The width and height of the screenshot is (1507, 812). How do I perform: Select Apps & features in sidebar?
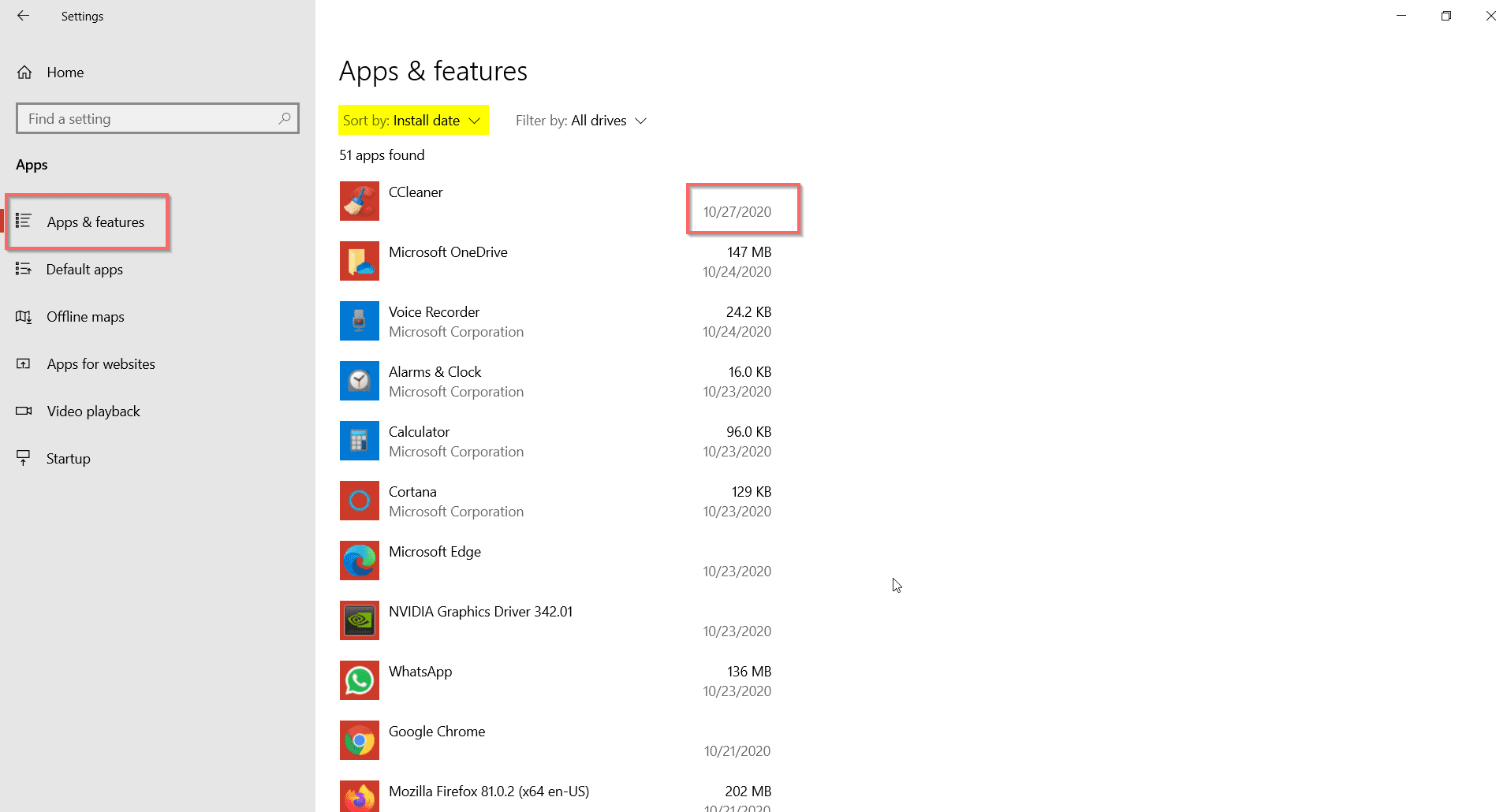[95, 222]
